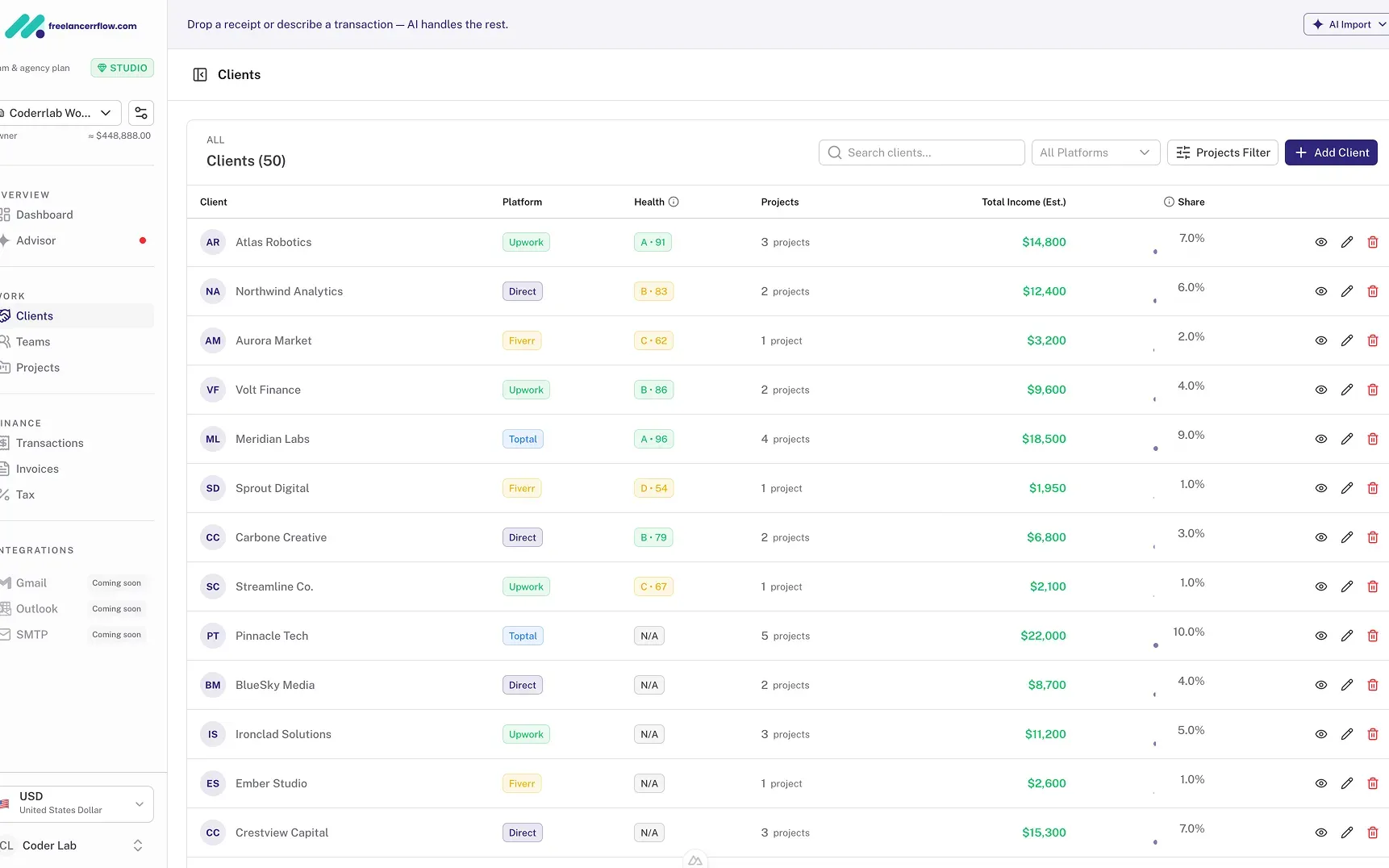Open the Projects Filter

pos(1222,152)
